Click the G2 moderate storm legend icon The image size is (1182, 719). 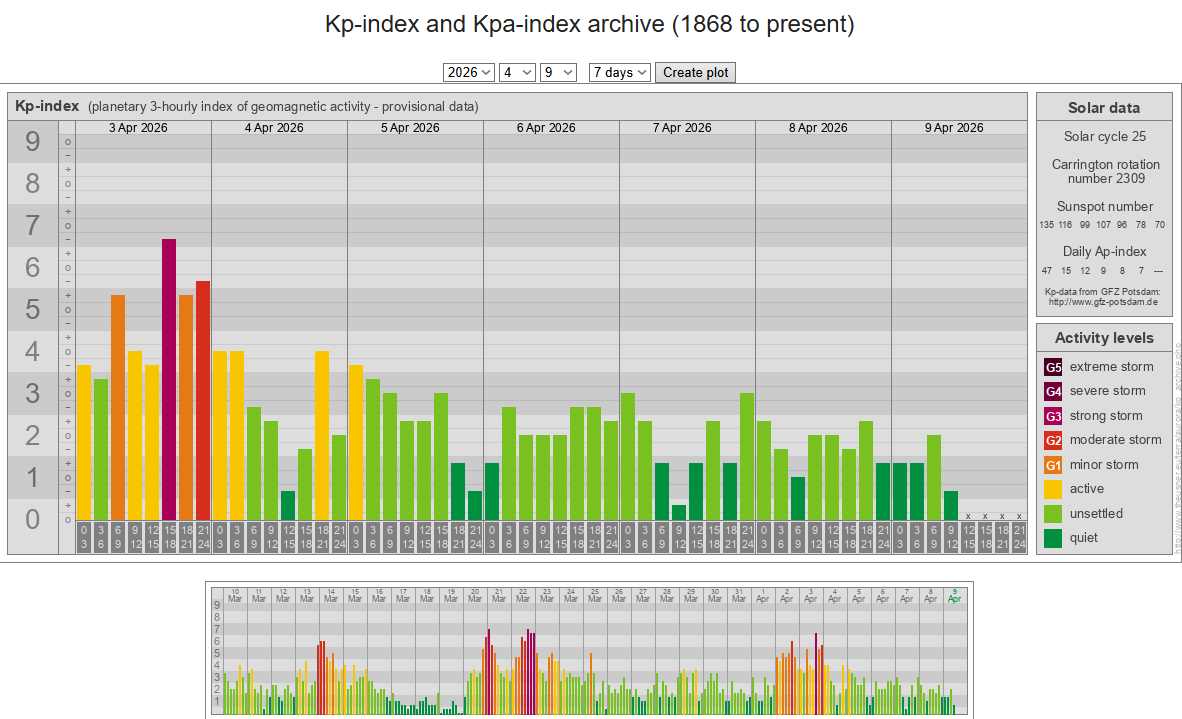click(1053, 440)
